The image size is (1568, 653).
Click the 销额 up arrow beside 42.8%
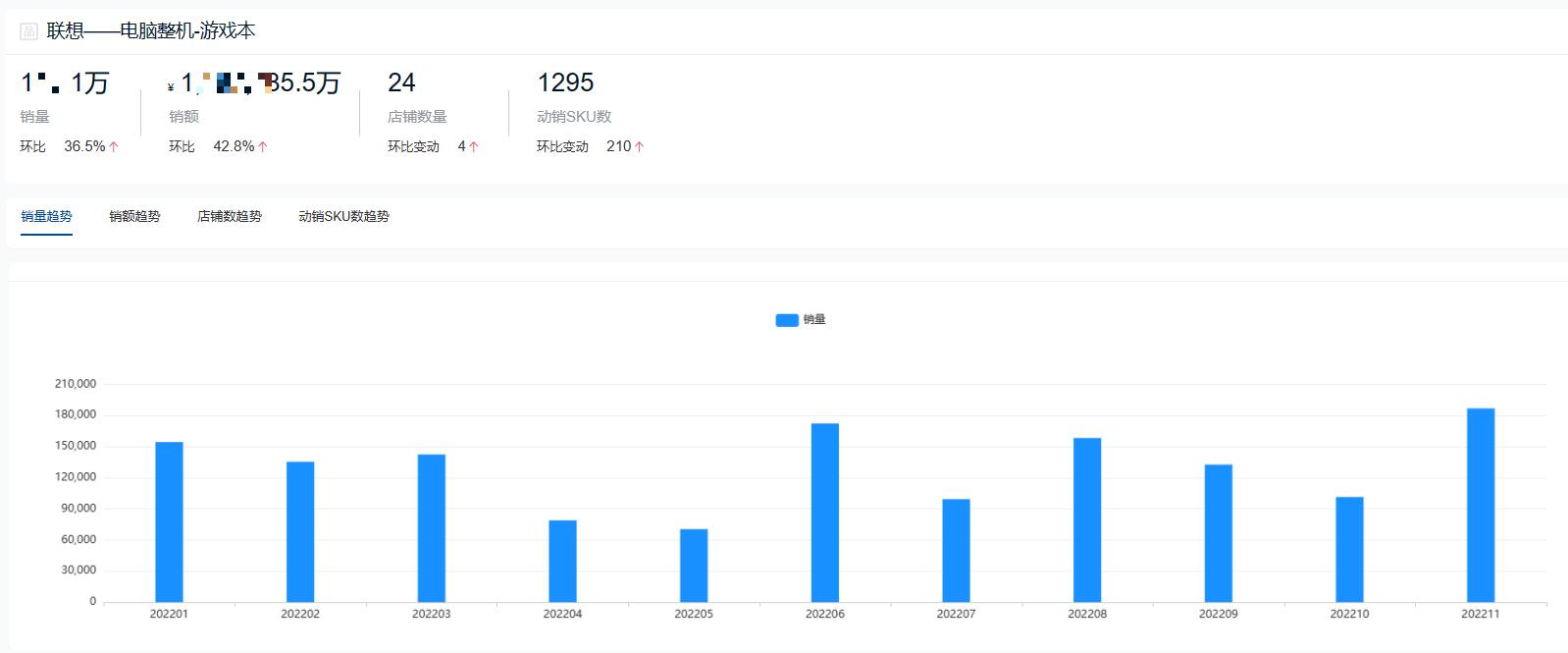[263, 146]
